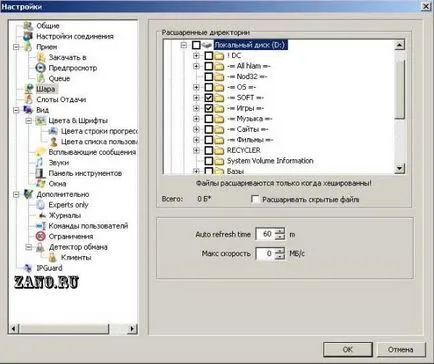Open the Звуки settings page
Screen dimensions: 434x364
[x=59, y=163]
